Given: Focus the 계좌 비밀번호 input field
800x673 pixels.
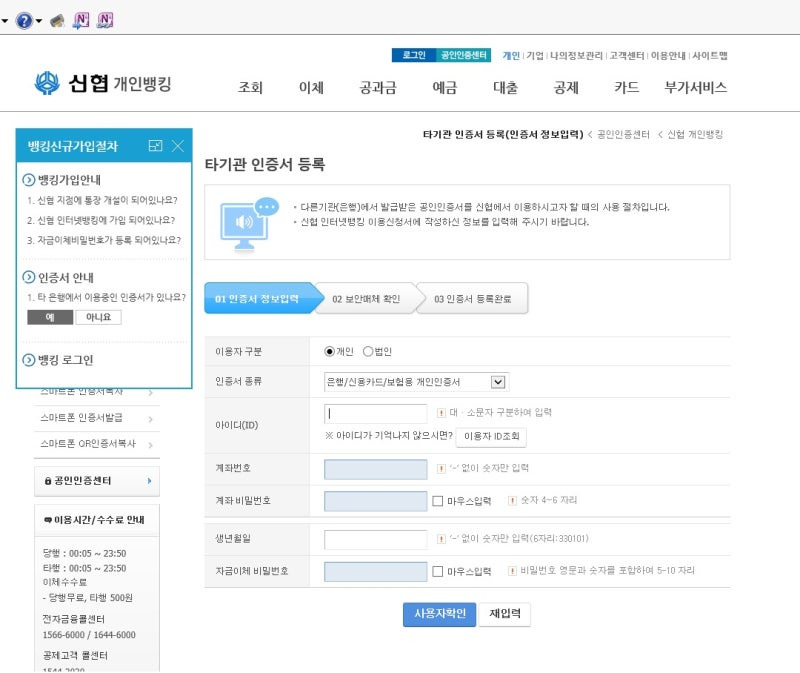Looking at the screenshot, I should [376, 501].
